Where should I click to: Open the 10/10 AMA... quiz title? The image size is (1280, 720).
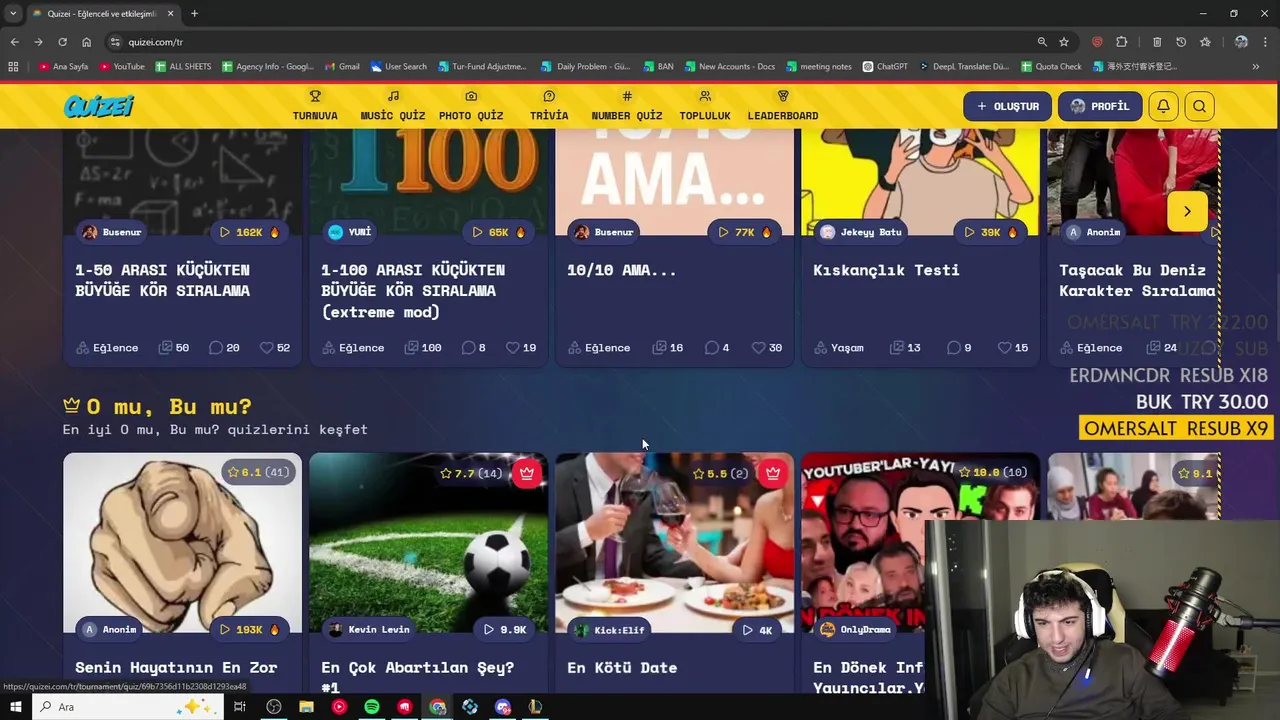(622, 270)
